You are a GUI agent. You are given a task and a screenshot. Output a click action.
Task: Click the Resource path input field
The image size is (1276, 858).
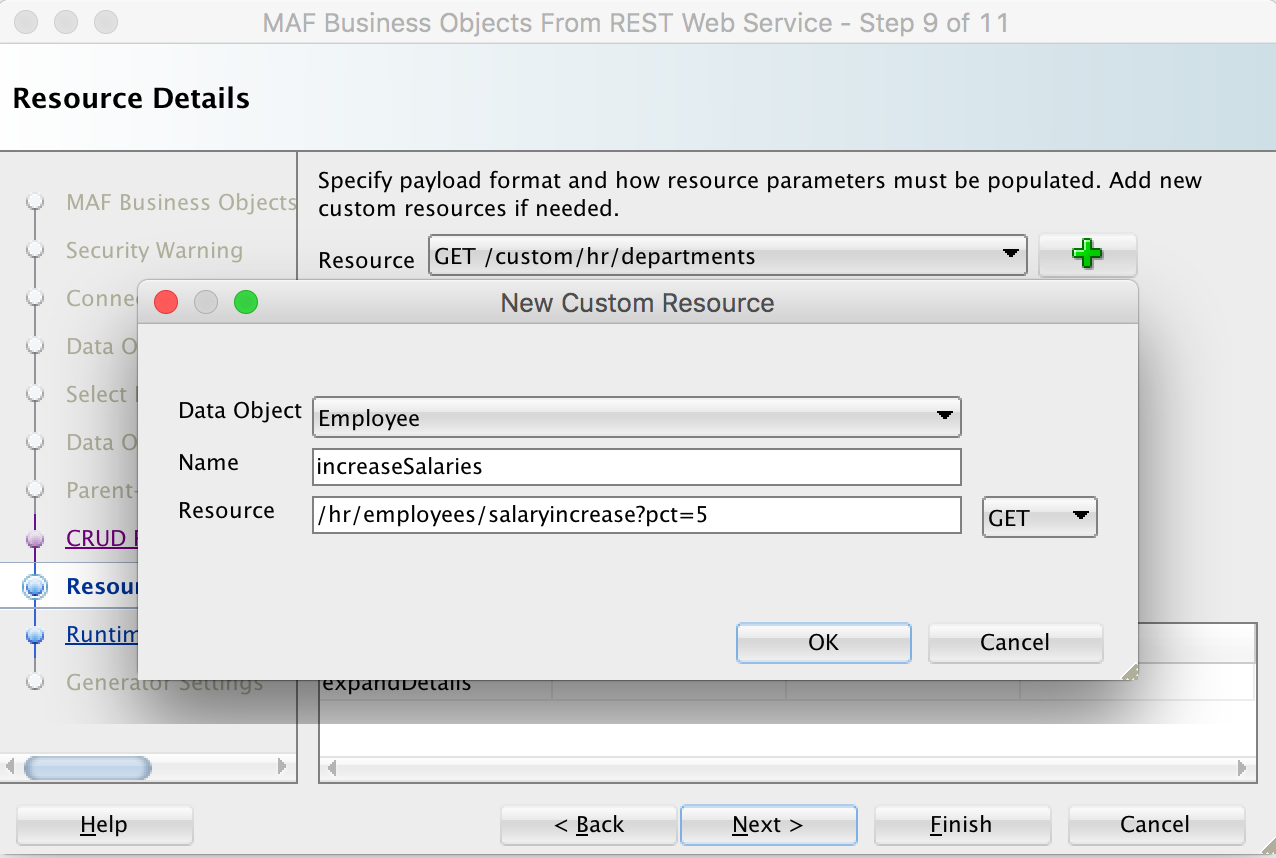click(636, 516)
